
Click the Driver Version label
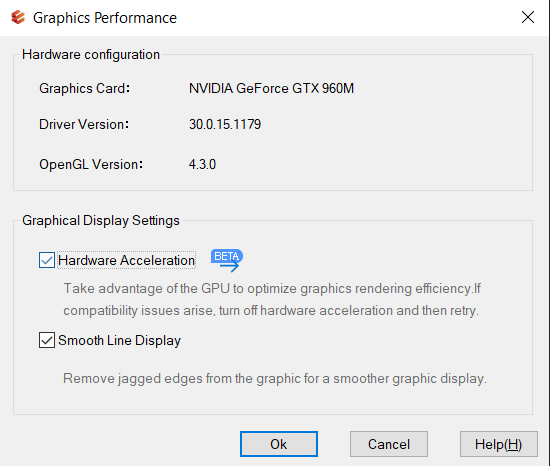(x=84, y=124)
